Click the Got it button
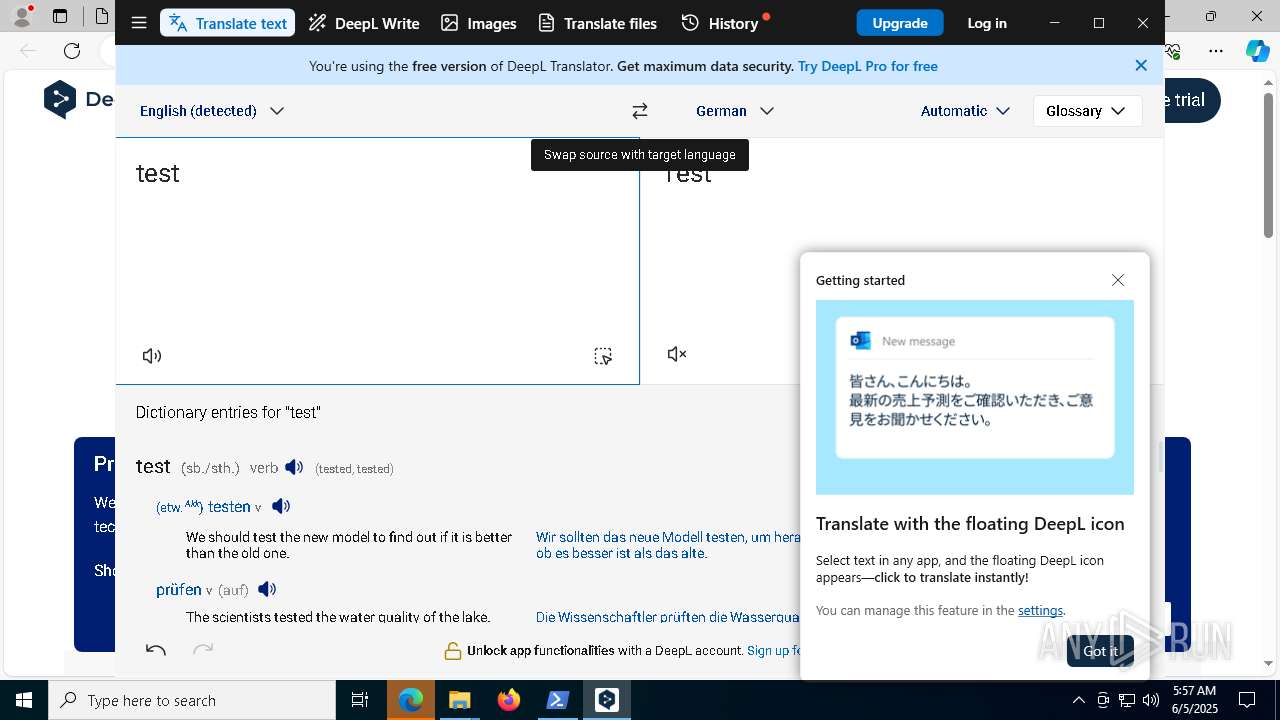Screen dimensions: 1280x720 coord(1100,651)
